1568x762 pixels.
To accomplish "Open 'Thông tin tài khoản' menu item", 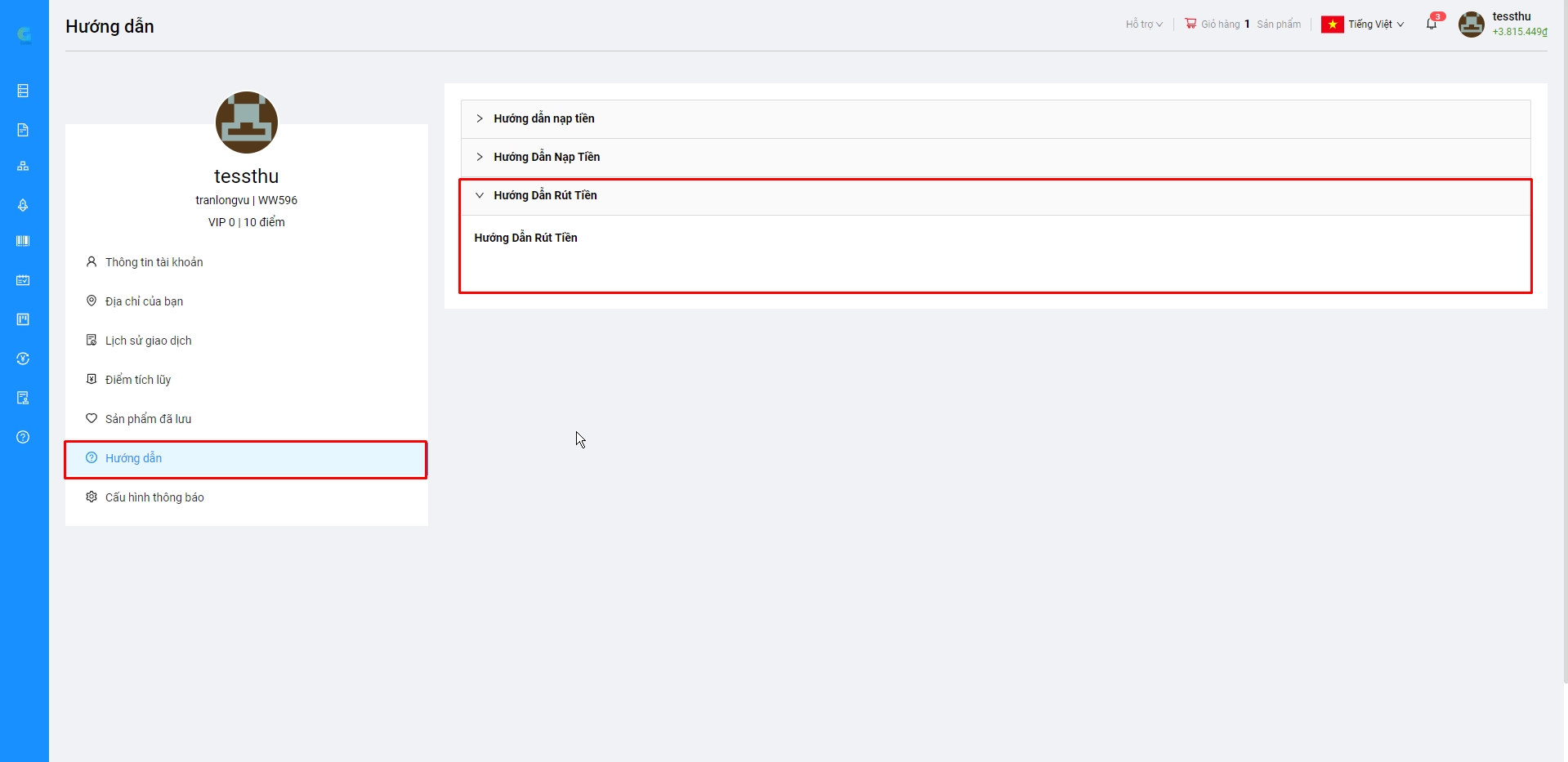I will pyautogui.click(x=154, y=262).
